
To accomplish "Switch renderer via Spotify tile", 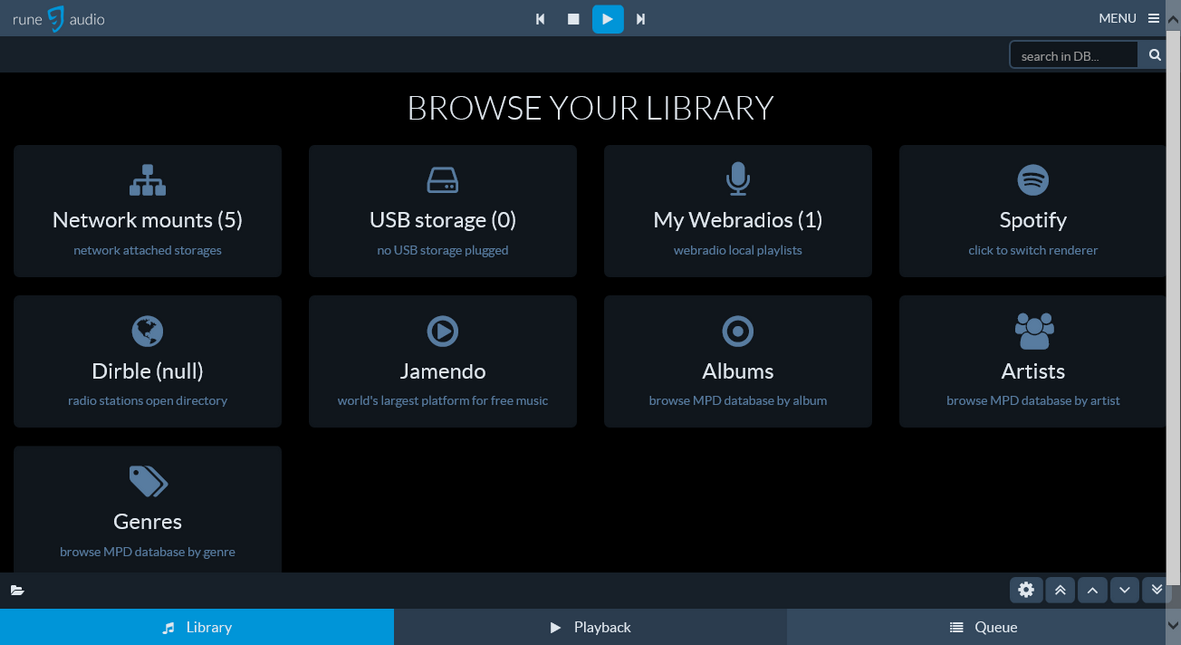I will 1033,211.
